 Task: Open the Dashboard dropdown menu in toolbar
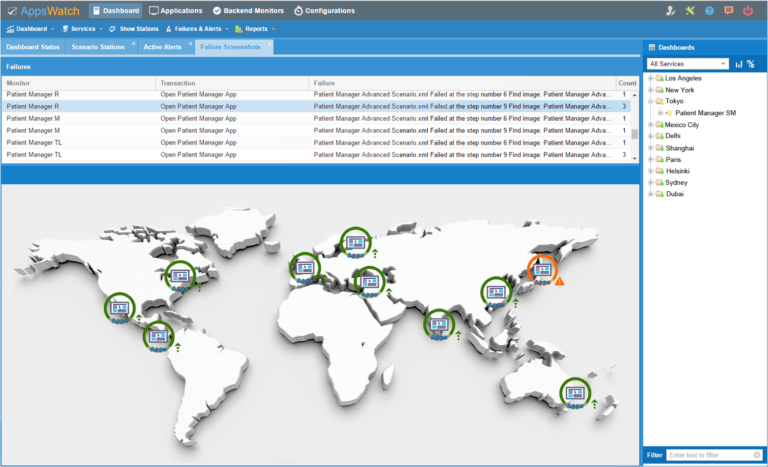pos(30,29)
